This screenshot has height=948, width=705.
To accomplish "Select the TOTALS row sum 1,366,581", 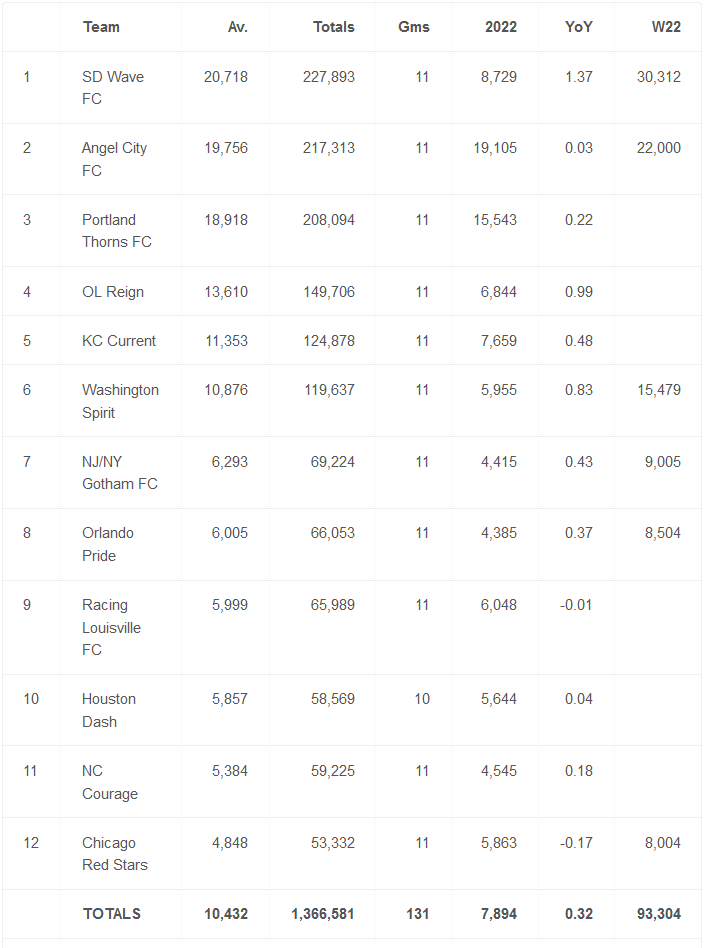I will [x=323, y=914].
